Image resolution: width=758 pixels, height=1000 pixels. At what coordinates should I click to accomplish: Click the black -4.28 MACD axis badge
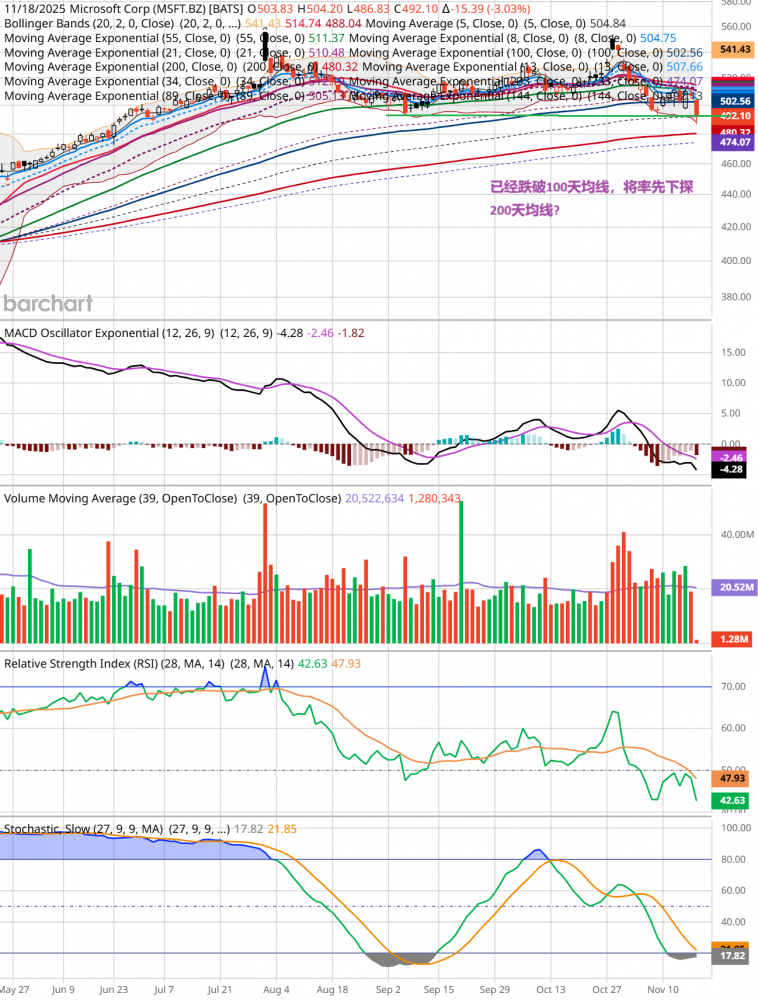pyautogui.click(x=729, y=470)
